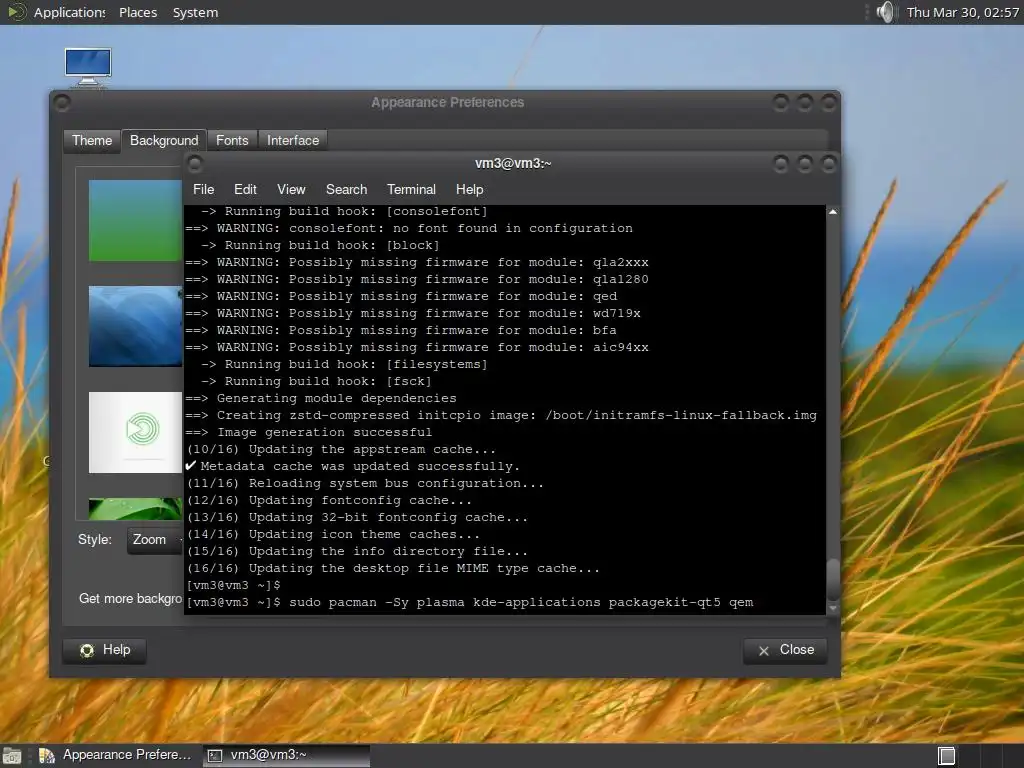Switch to the Fonts tab
The height and width of the screenshot is (768, 1024).
(x=232, y=140)
